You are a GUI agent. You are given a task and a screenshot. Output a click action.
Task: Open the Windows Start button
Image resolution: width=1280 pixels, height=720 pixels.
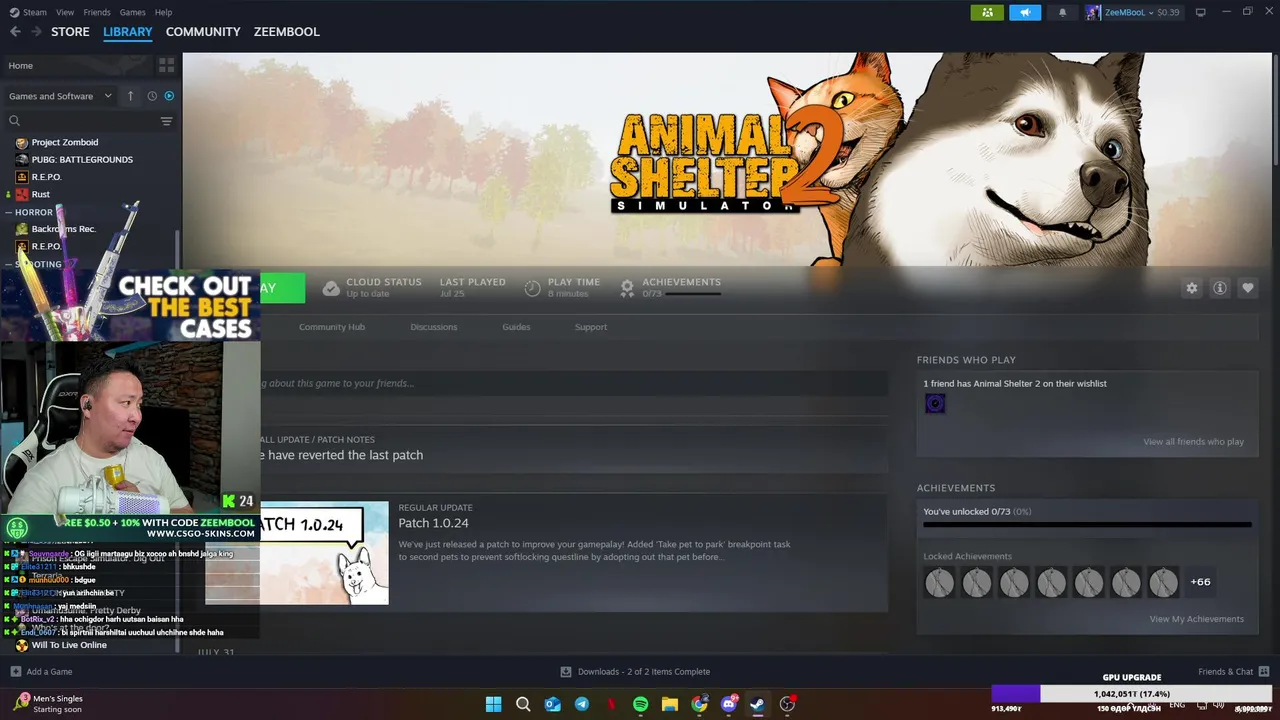493,704
